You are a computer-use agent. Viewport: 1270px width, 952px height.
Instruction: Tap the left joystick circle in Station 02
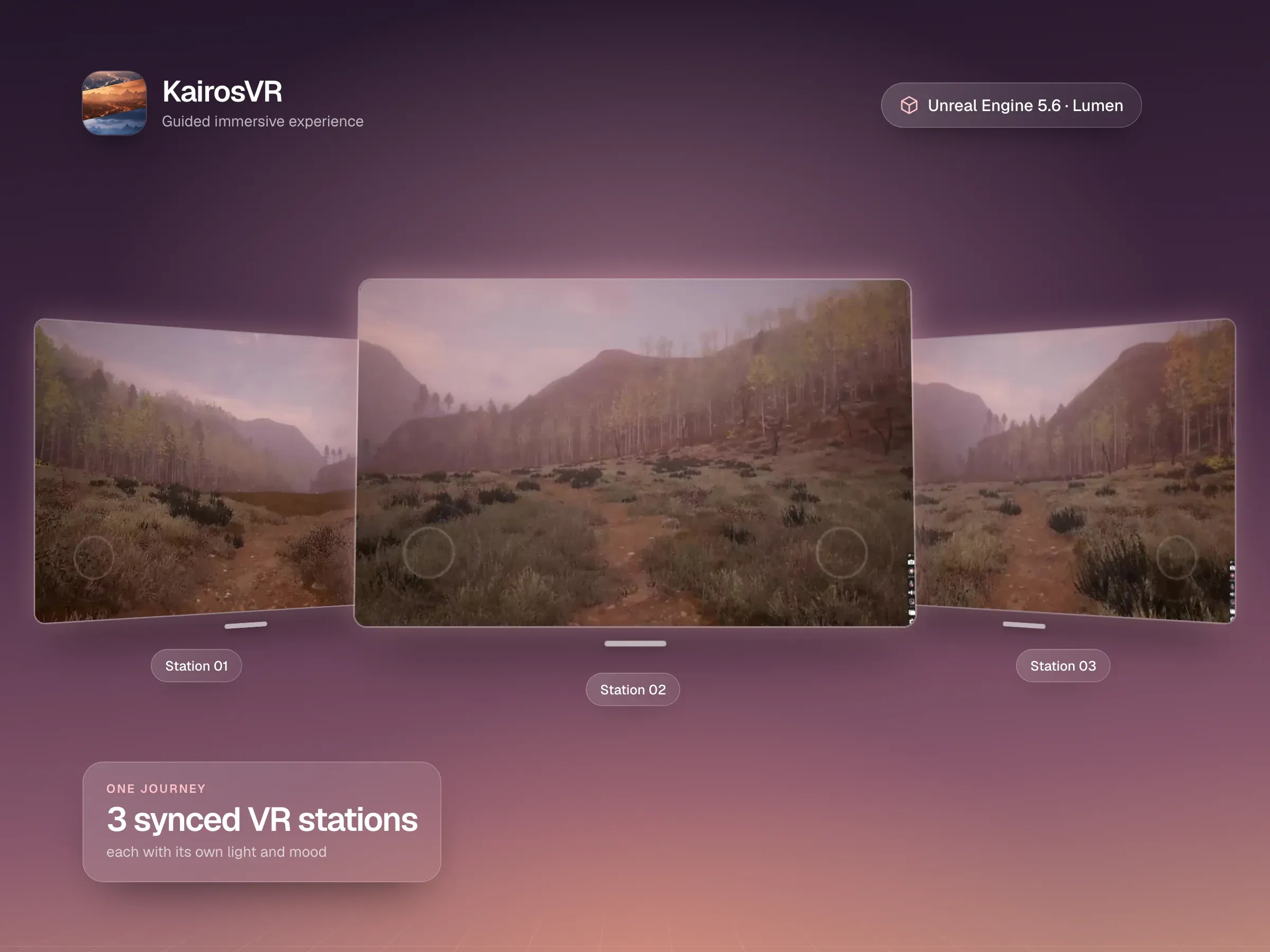pos(428,552)
